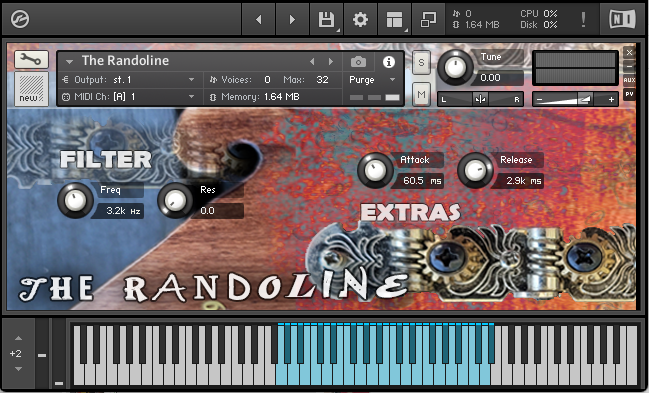
Task: Open the Output st. 1 dropdown
Action: tap(130, 80)
